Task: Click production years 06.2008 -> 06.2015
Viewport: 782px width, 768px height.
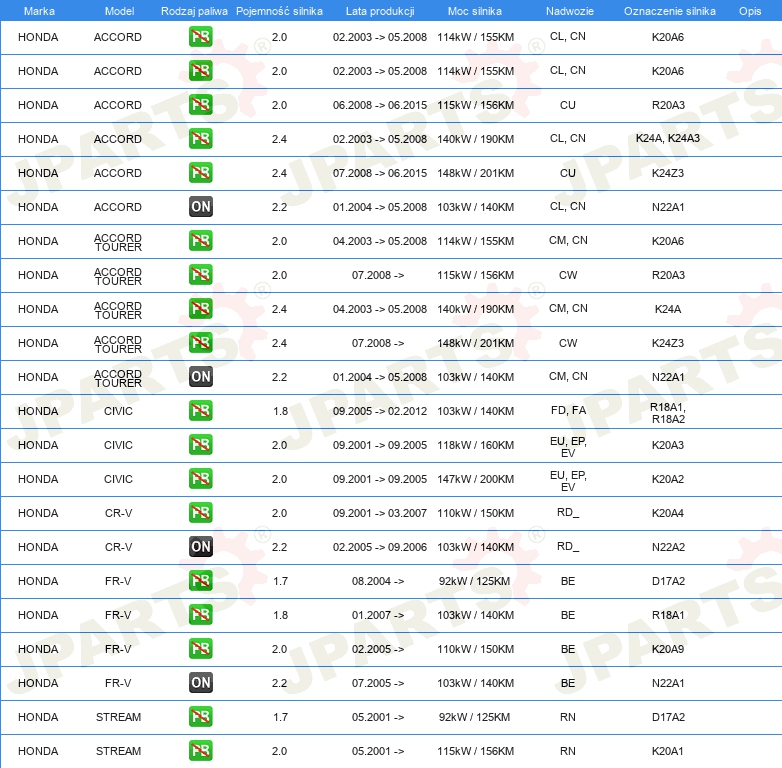Action: (380, 105)
